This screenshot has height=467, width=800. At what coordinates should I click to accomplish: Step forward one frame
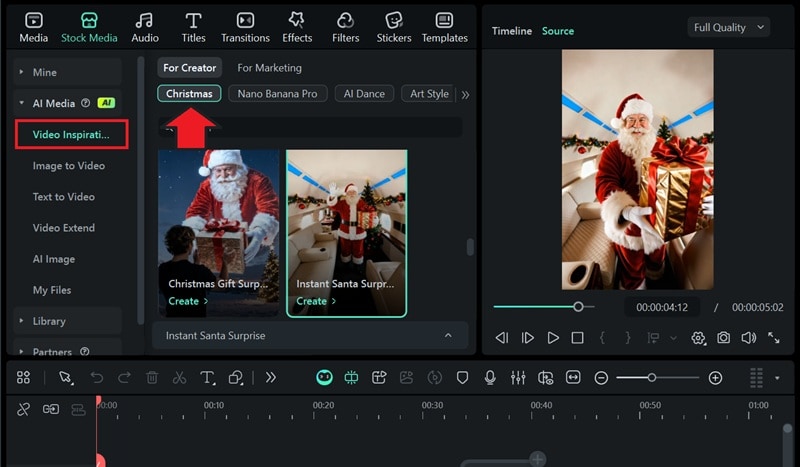528,337
